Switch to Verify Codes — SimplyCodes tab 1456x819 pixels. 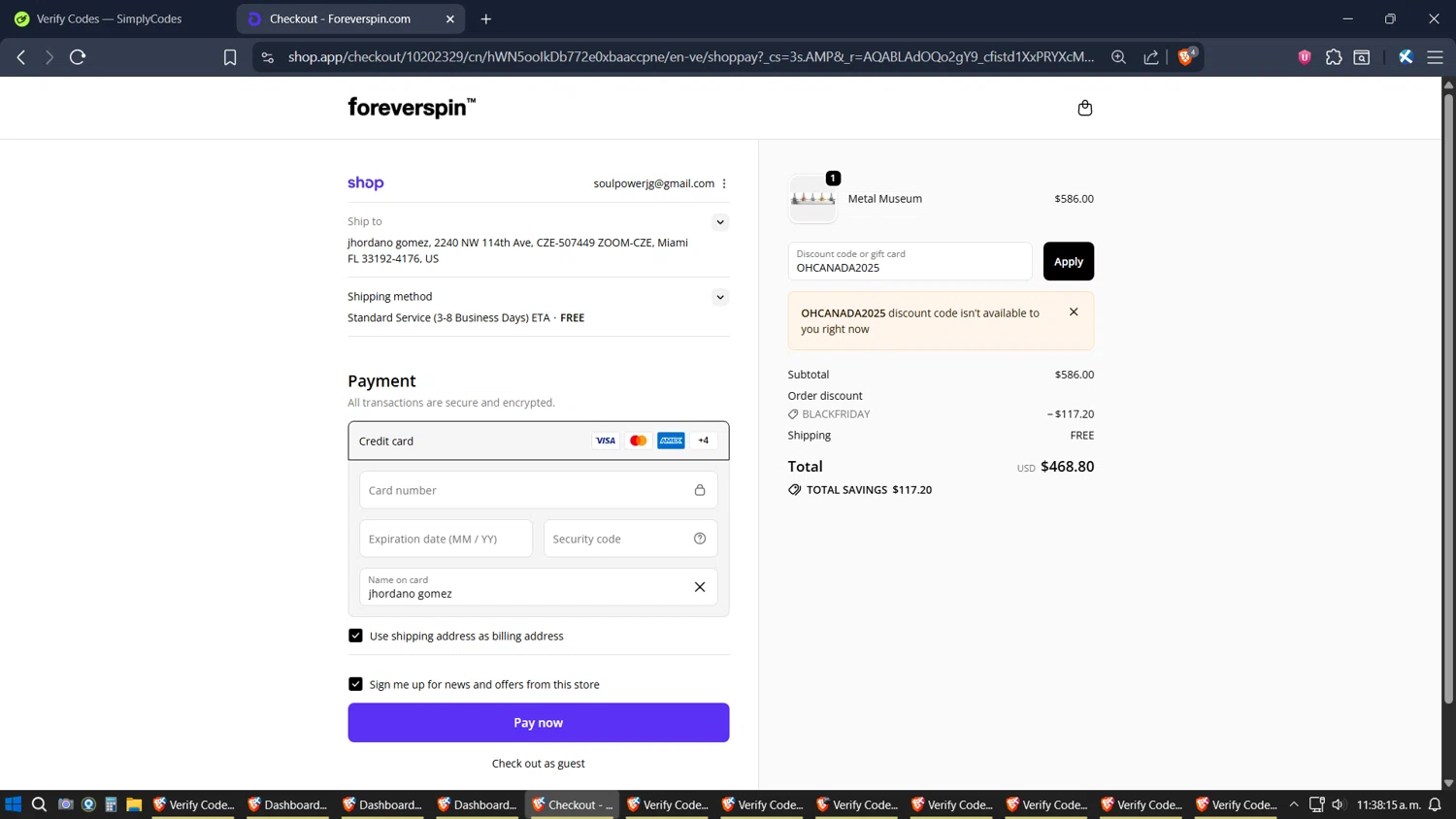[x=109, y=18]
